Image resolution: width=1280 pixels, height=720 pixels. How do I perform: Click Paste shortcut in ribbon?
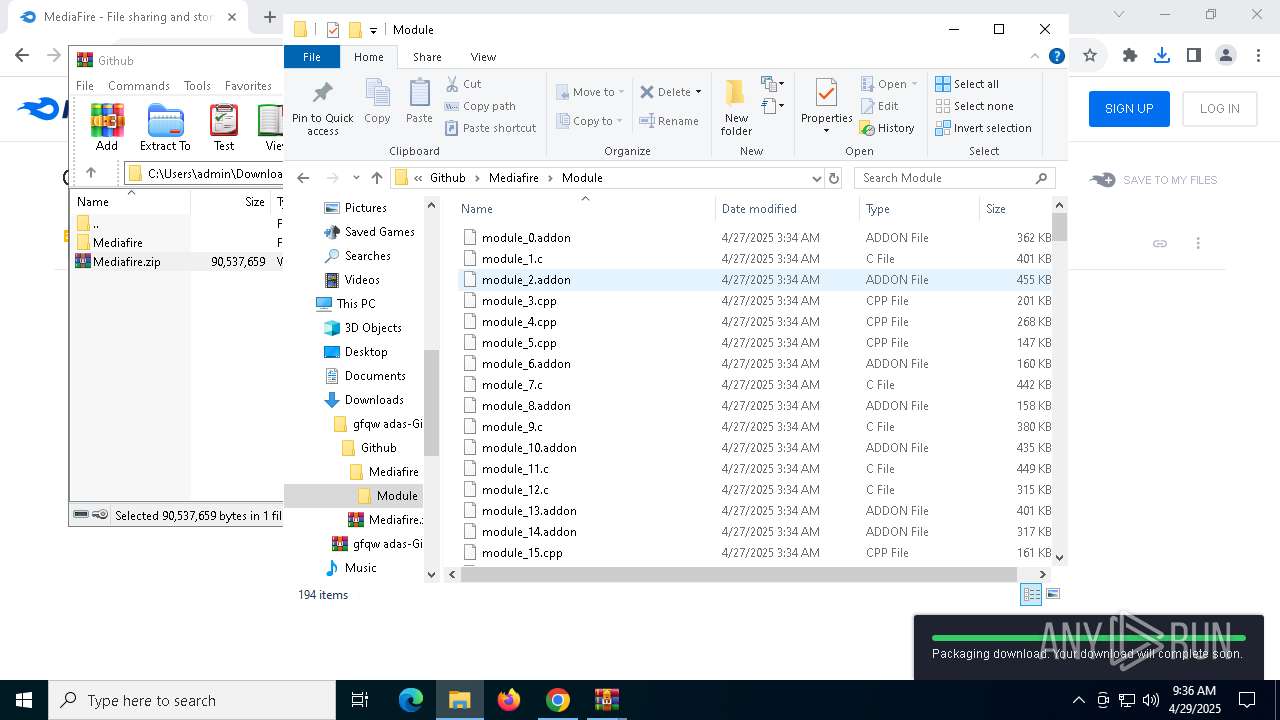point(490,128)
